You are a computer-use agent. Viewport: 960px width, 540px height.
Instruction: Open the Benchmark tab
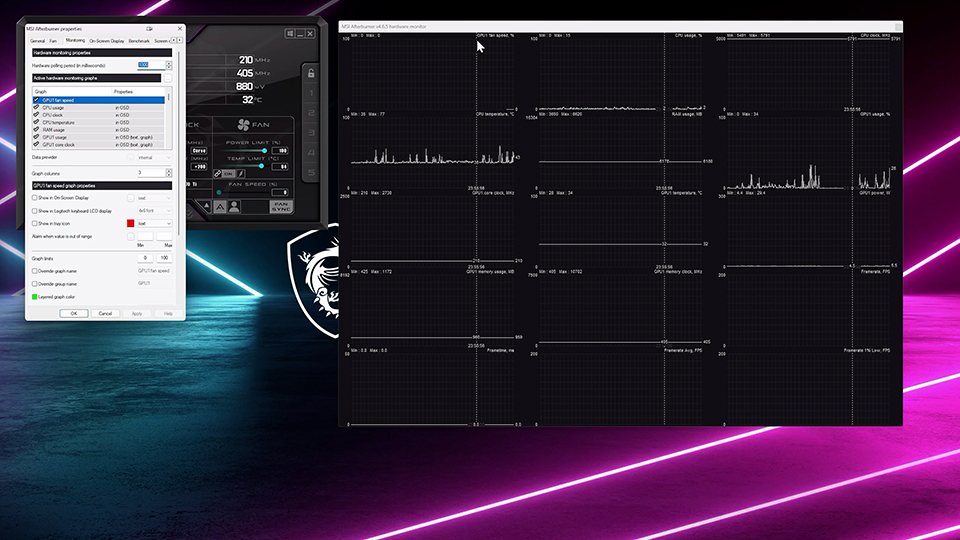[139, 41]
